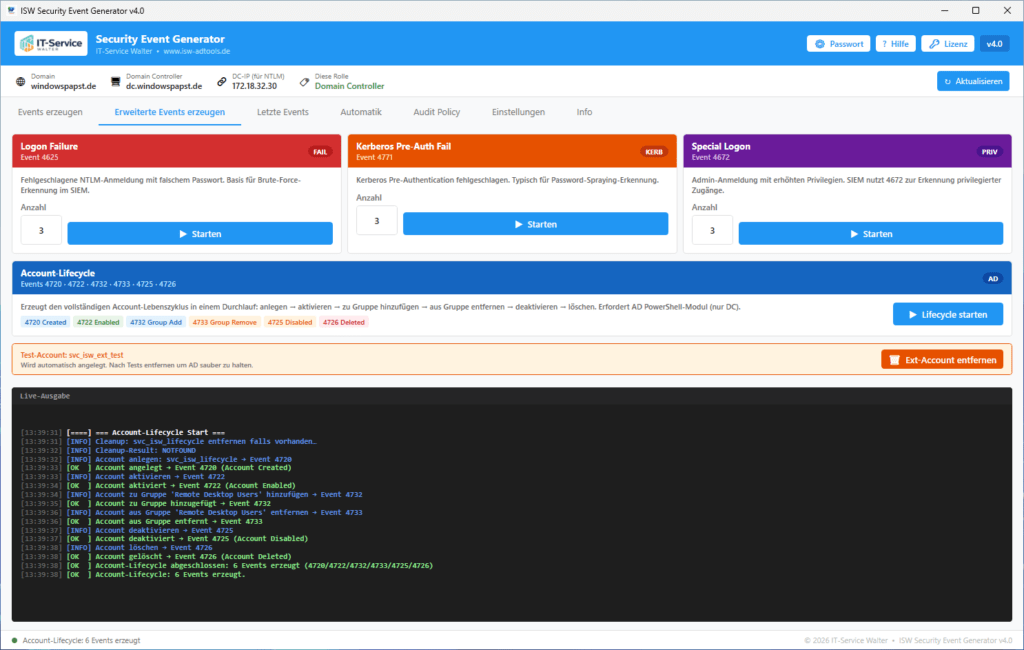This screenshot has height=650, width=1024.
Task: Click log line Account aktiviert Event 4722
Action: (158, 485)
